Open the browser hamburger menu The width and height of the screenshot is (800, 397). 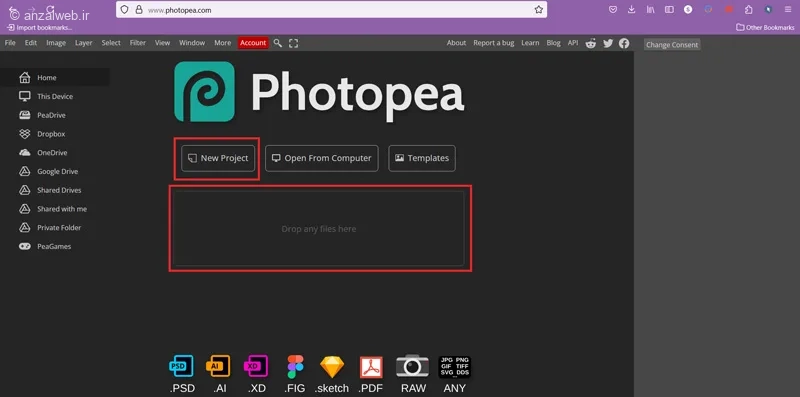(x=788, y=10)
